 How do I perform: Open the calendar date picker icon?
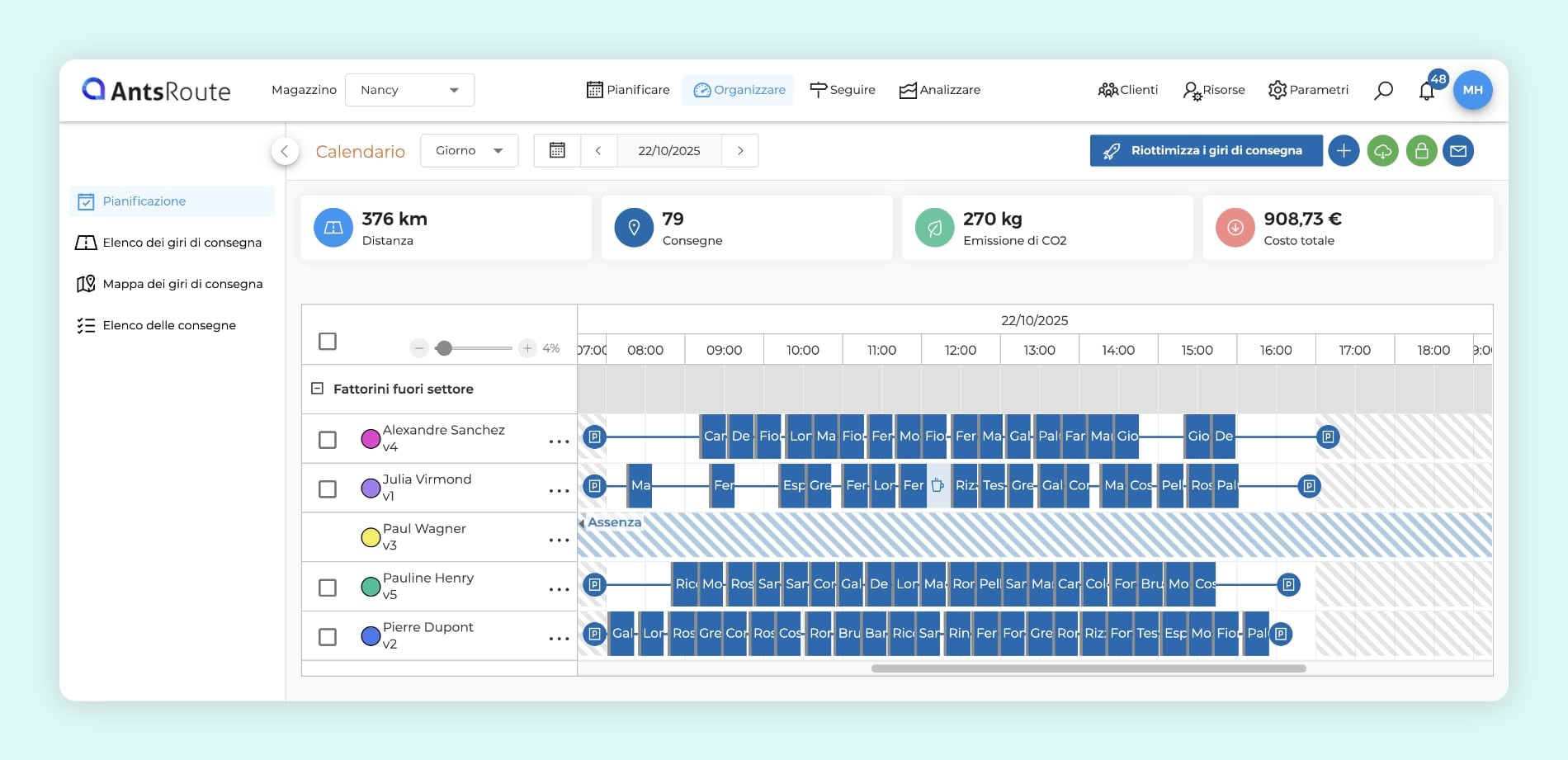(557, 151)
